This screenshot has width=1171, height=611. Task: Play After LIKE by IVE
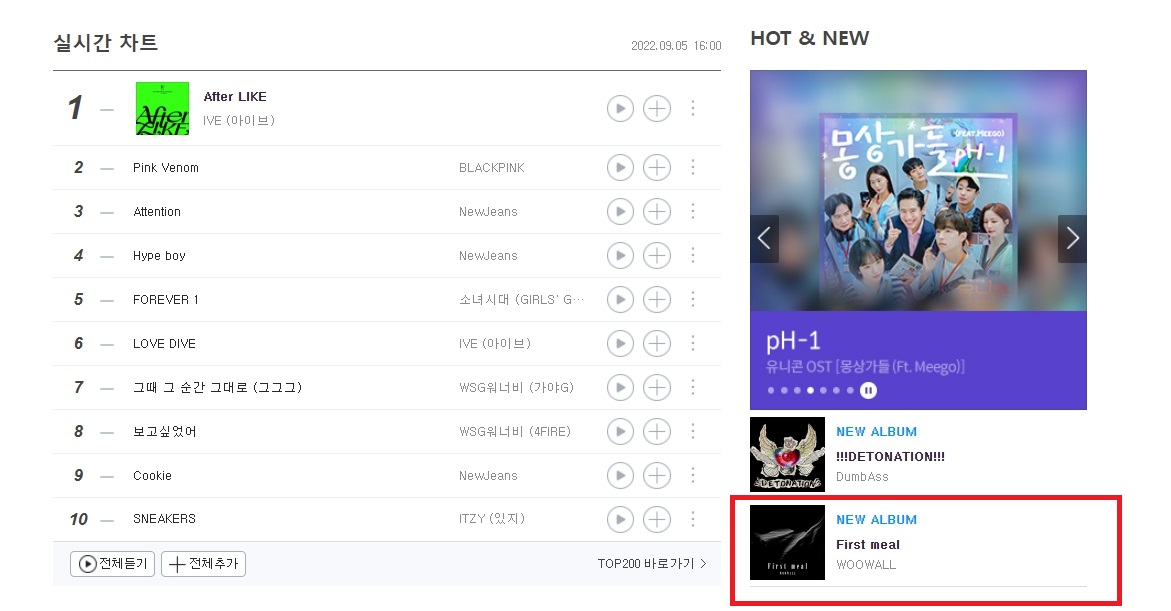pyautogui.click(x=620, y=108)
